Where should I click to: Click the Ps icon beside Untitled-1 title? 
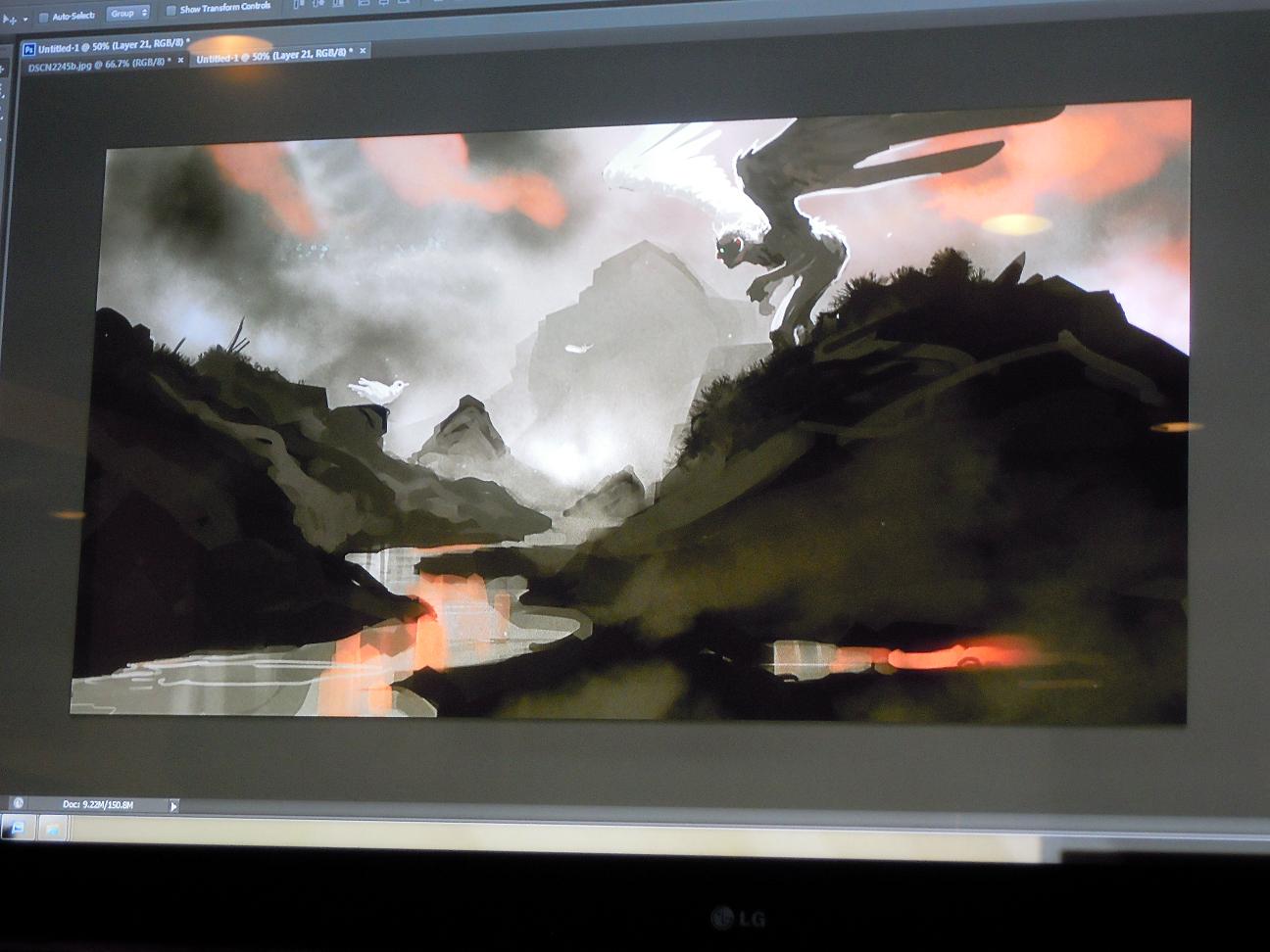pyautogui.click(x=28, y=47)
